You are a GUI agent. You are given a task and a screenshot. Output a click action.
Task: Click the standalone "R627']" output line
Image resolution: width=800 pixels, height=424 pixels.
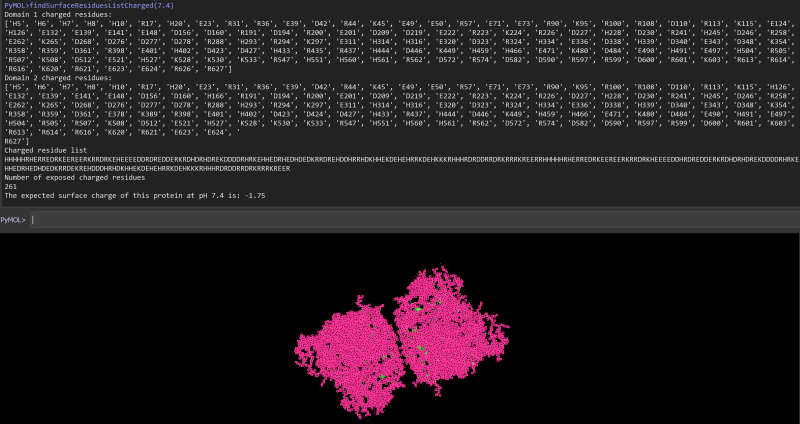click(x=17, y=141)
